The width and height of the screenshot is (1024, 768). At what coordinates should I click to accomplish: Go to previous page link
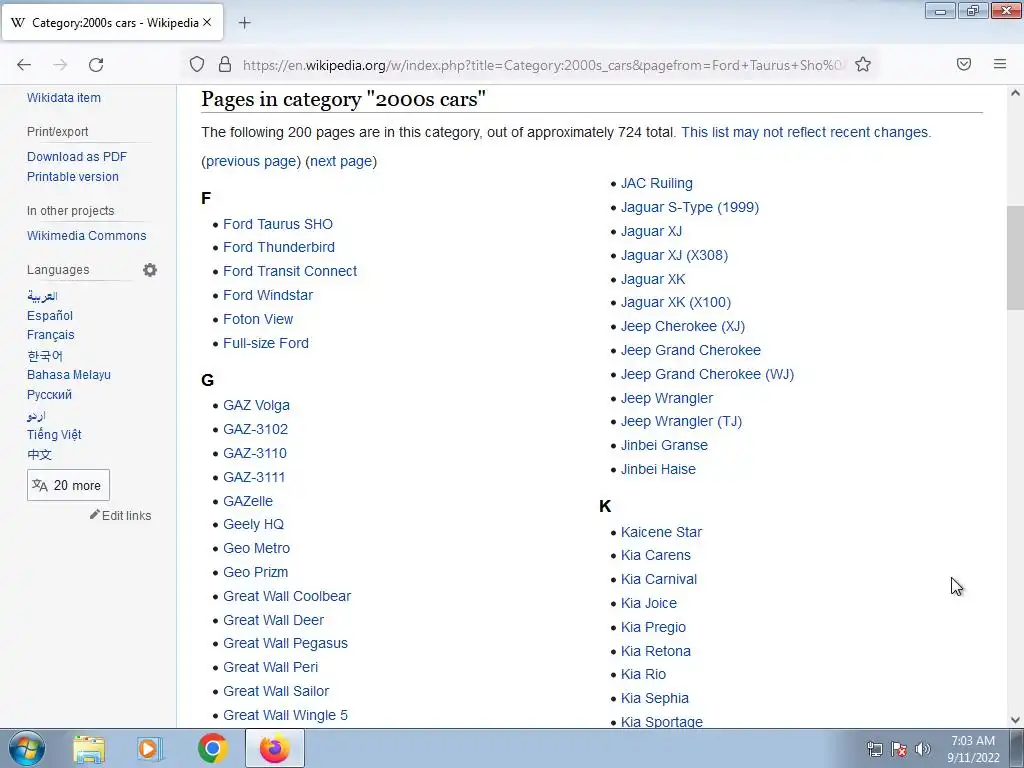tap(253, 161)
